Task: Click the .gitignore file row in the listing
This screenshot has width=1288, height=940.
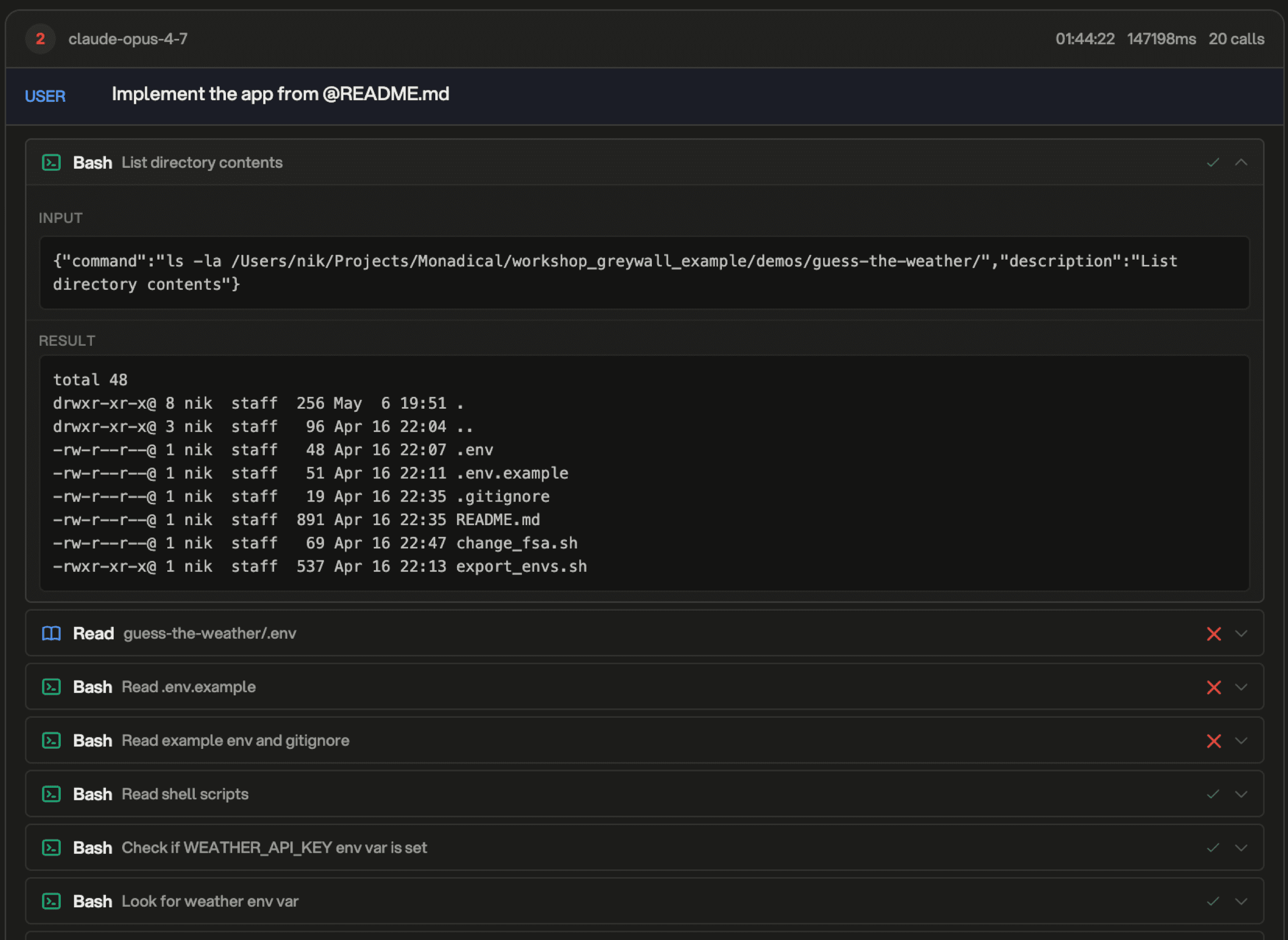Action: click(302, 496)
